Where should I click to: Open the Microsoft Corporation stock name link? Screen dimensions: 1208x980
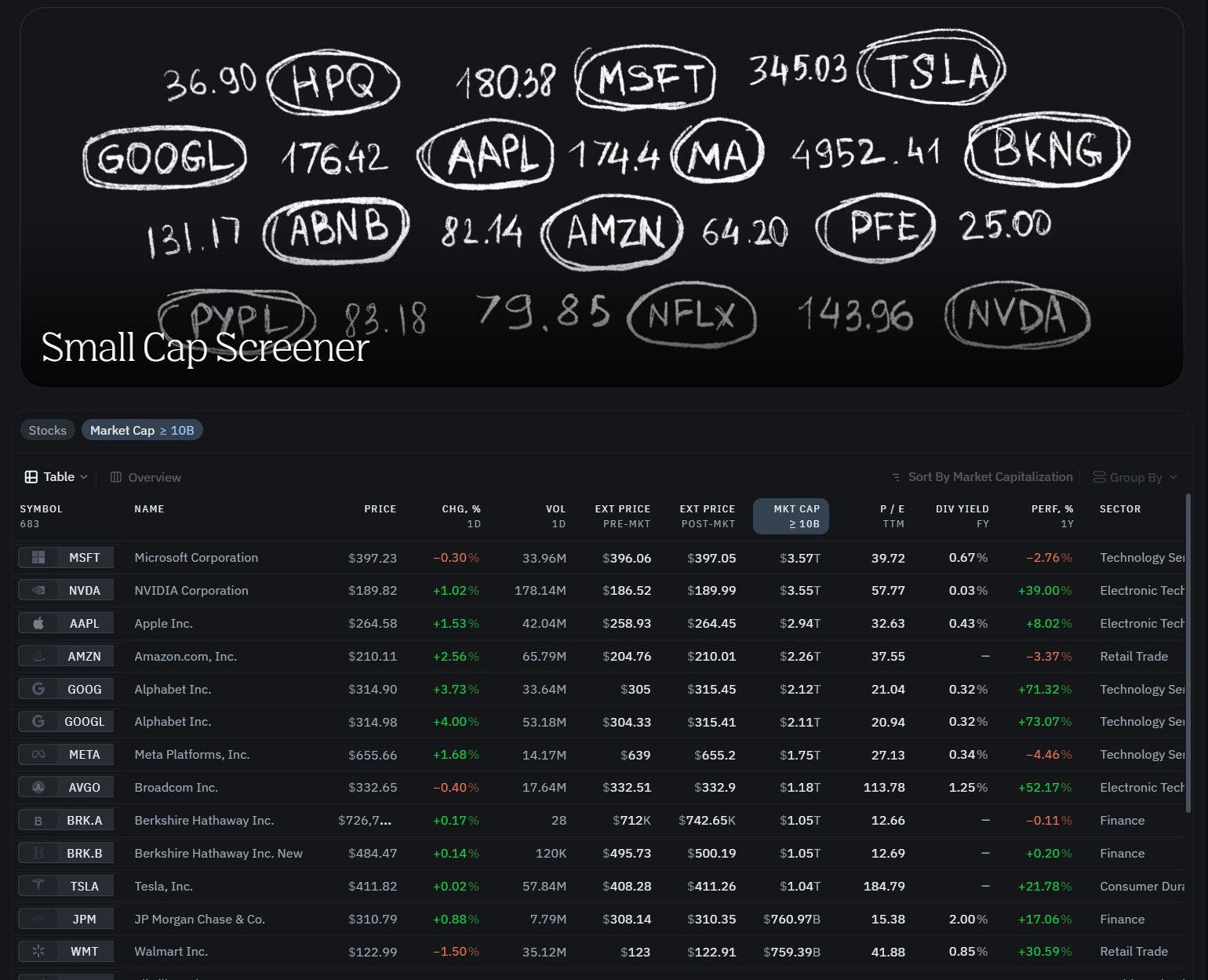196,557
